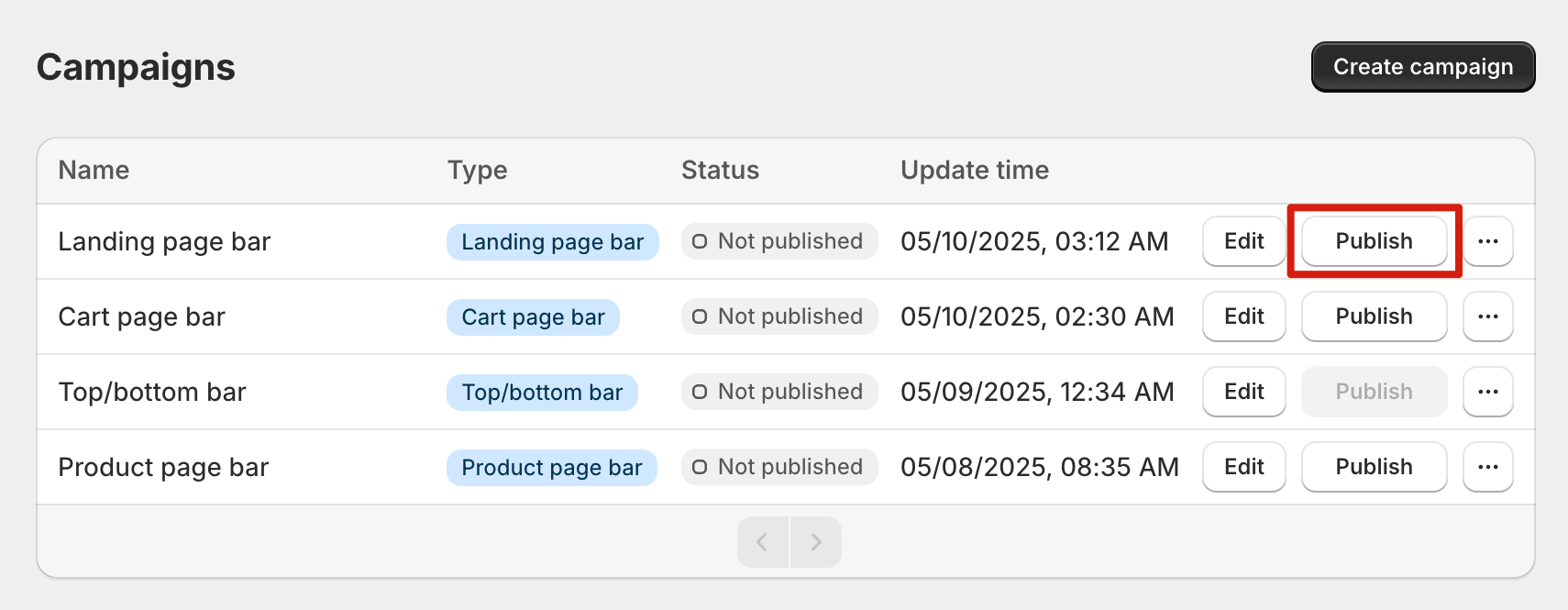Click the Name column header
This screenshot has width=1568, height=610.
(94, 171)
